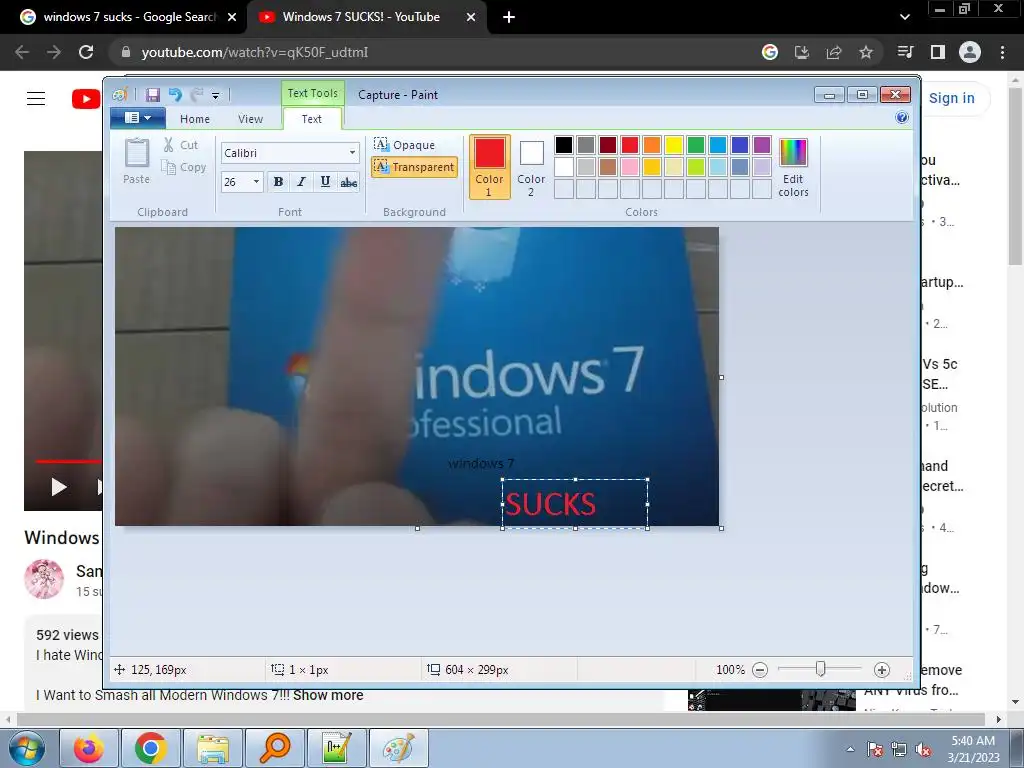The height and width of the screenshot is (768, 1024).
Task: Click the YouTube Sign in button
Action: [x=952, y=99]
